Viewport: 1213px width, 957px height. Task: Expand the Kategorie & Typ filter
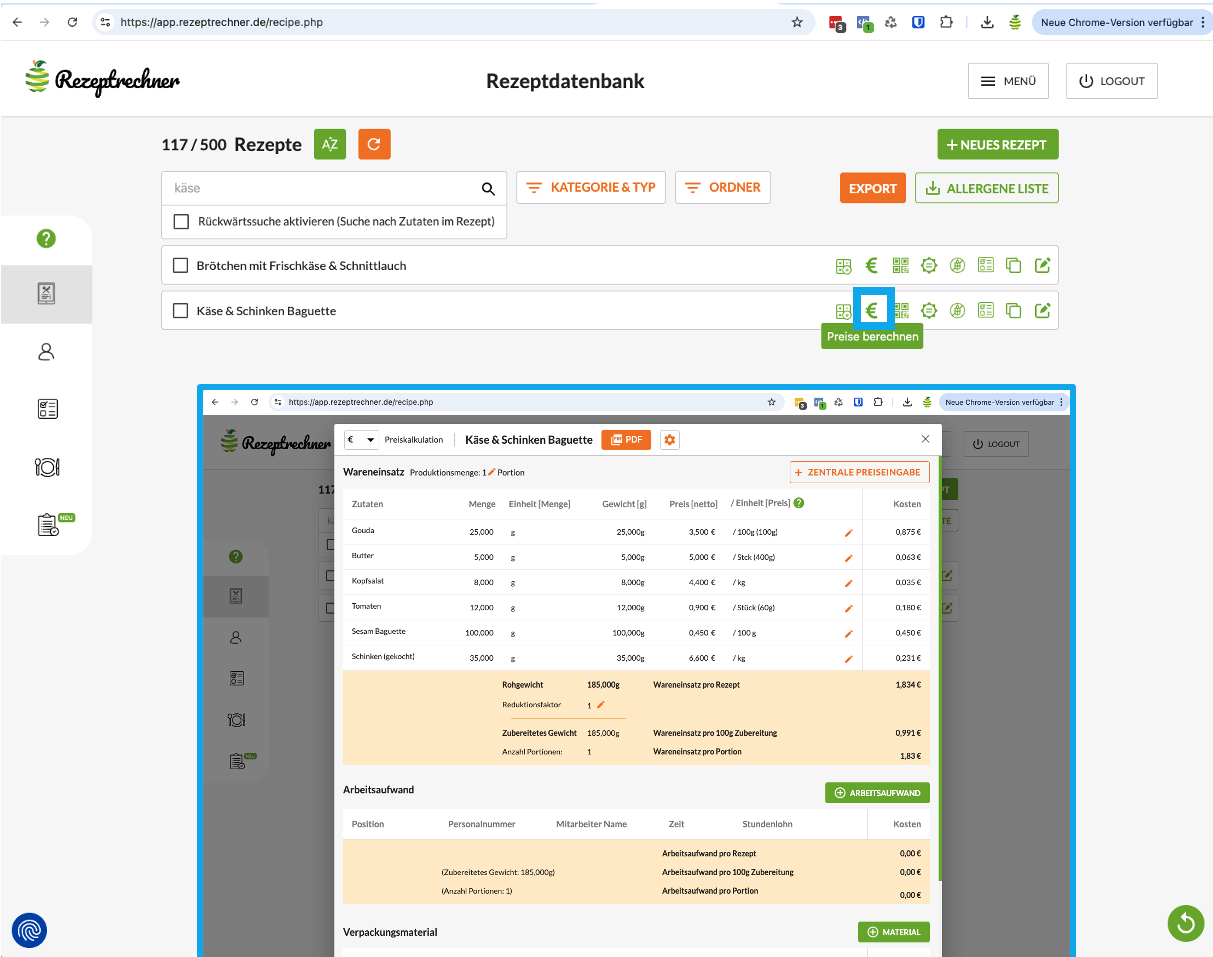[x=590, y=188]
